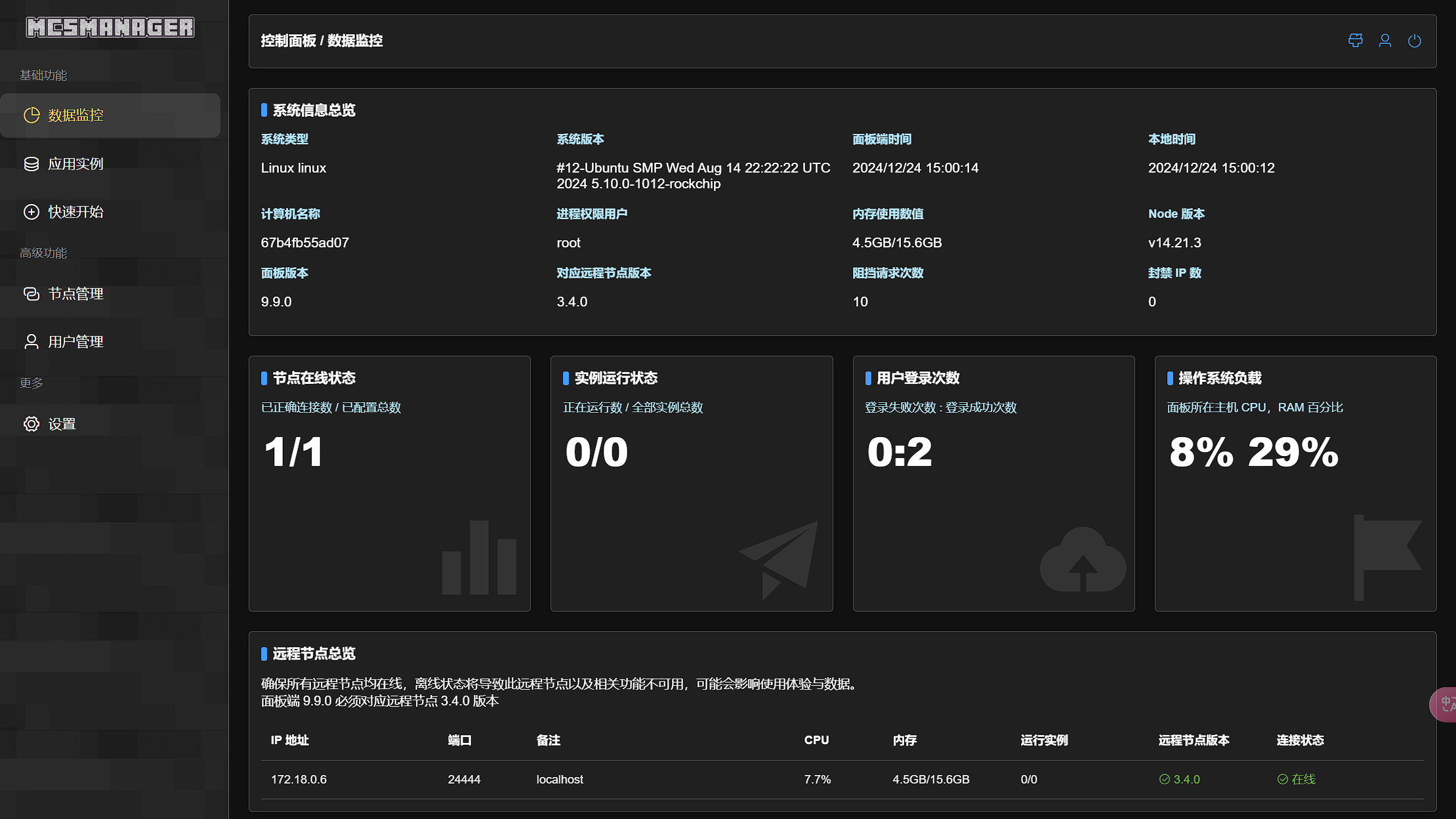Viewport: 1456px width, 819px height.
Task: Select 快速开始 in sidebar
Action: [x=75, y=212]
